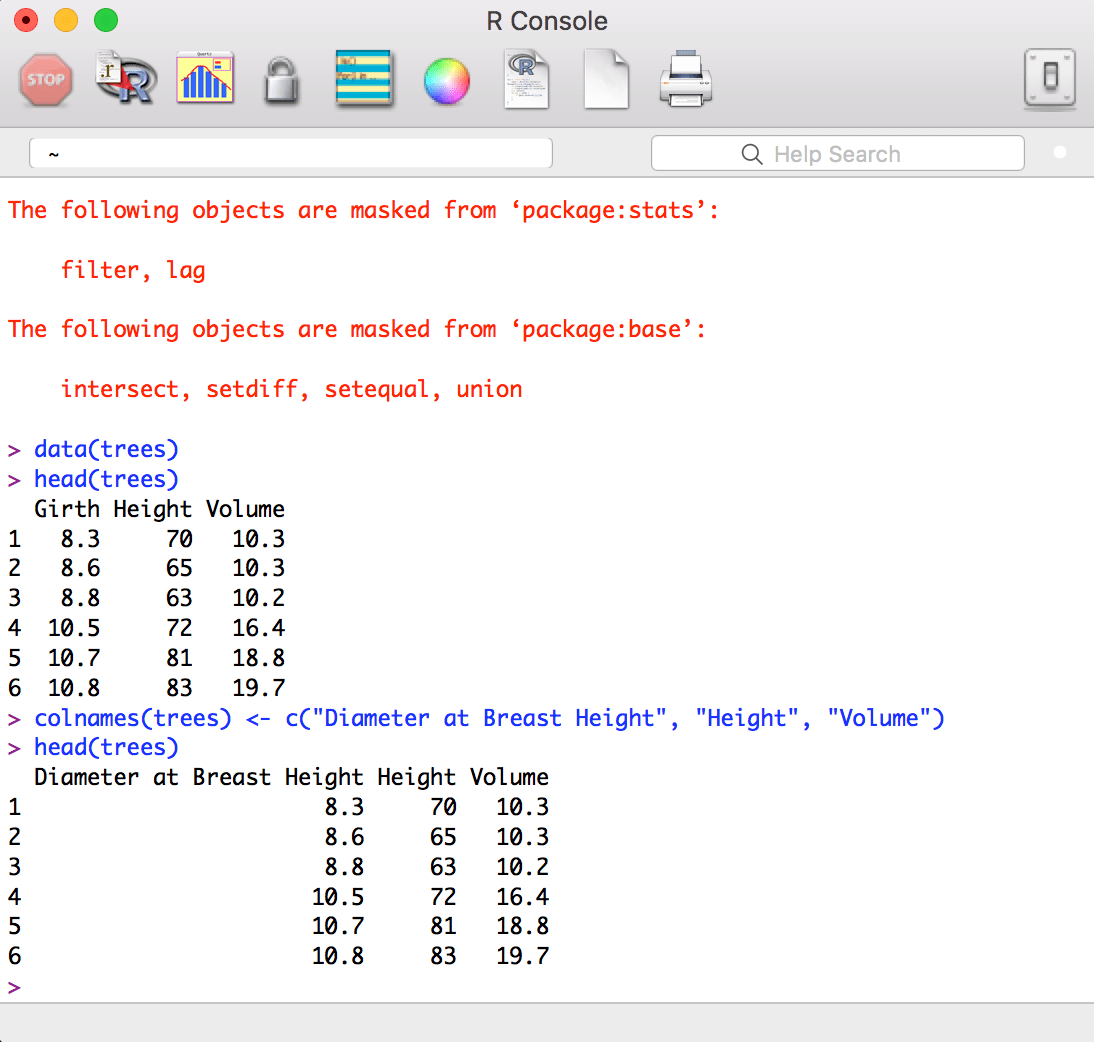
Task: Click the head(trees) command text
Action: (105, 479)
